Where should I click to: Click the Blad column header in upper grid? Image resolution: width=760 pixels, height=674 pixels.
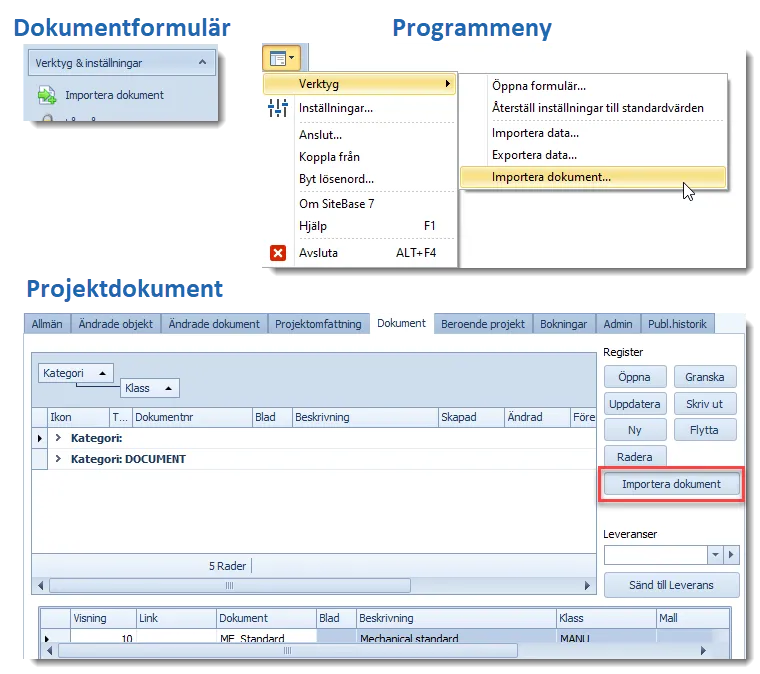(272, 417)
